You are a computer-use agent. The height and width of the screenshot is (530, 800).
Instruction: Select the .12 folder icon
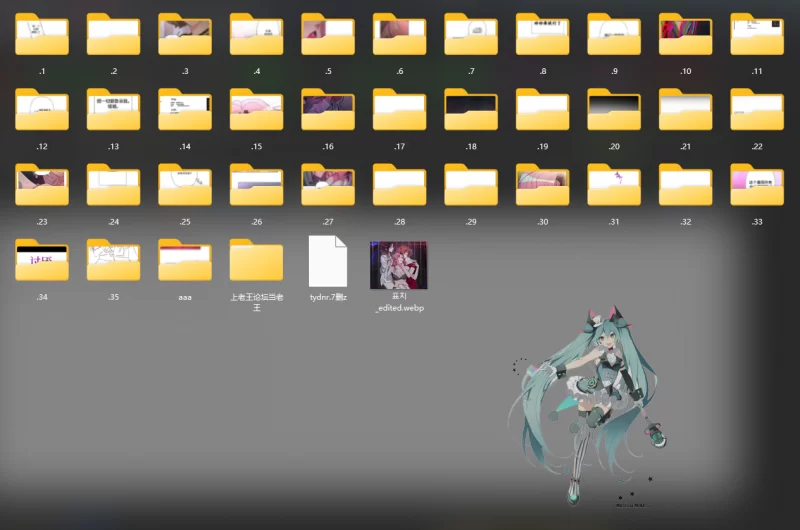coord(42,109)
